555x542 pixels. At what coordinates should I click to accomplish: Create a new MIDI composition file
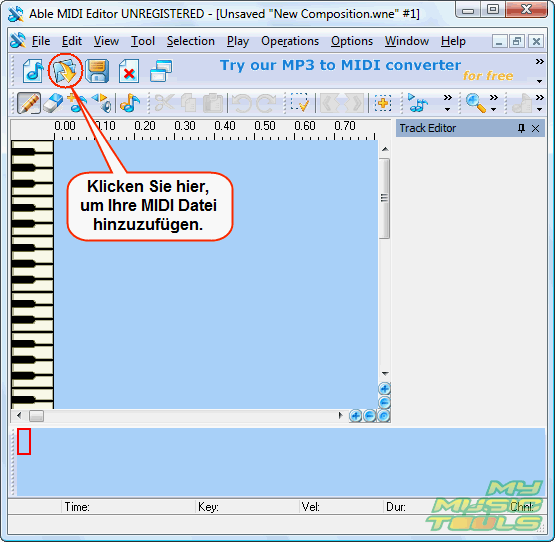click(x=33, y=71)
